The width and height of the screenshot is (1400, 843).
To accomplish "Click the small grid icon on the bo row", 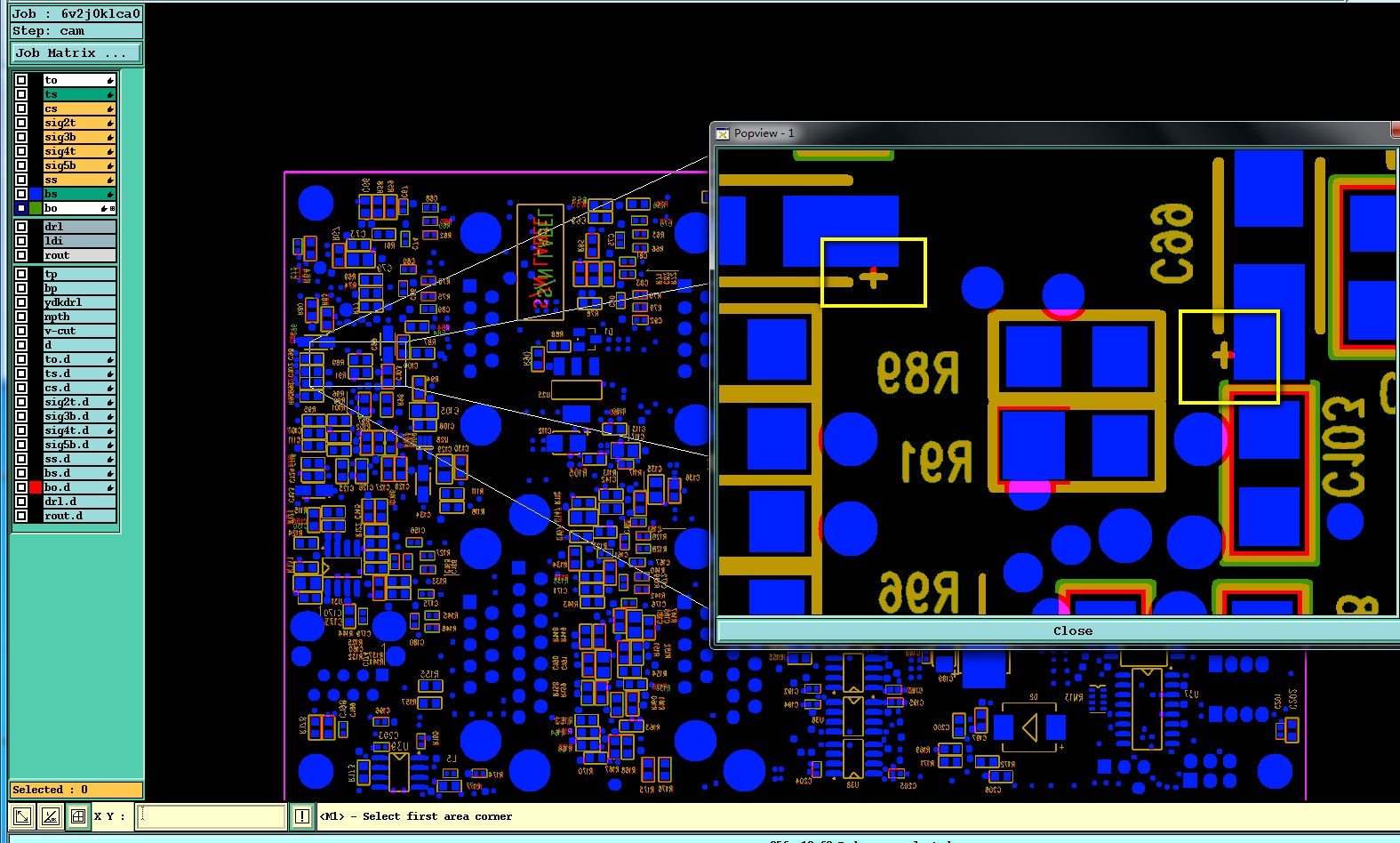I will coord(112,208).
